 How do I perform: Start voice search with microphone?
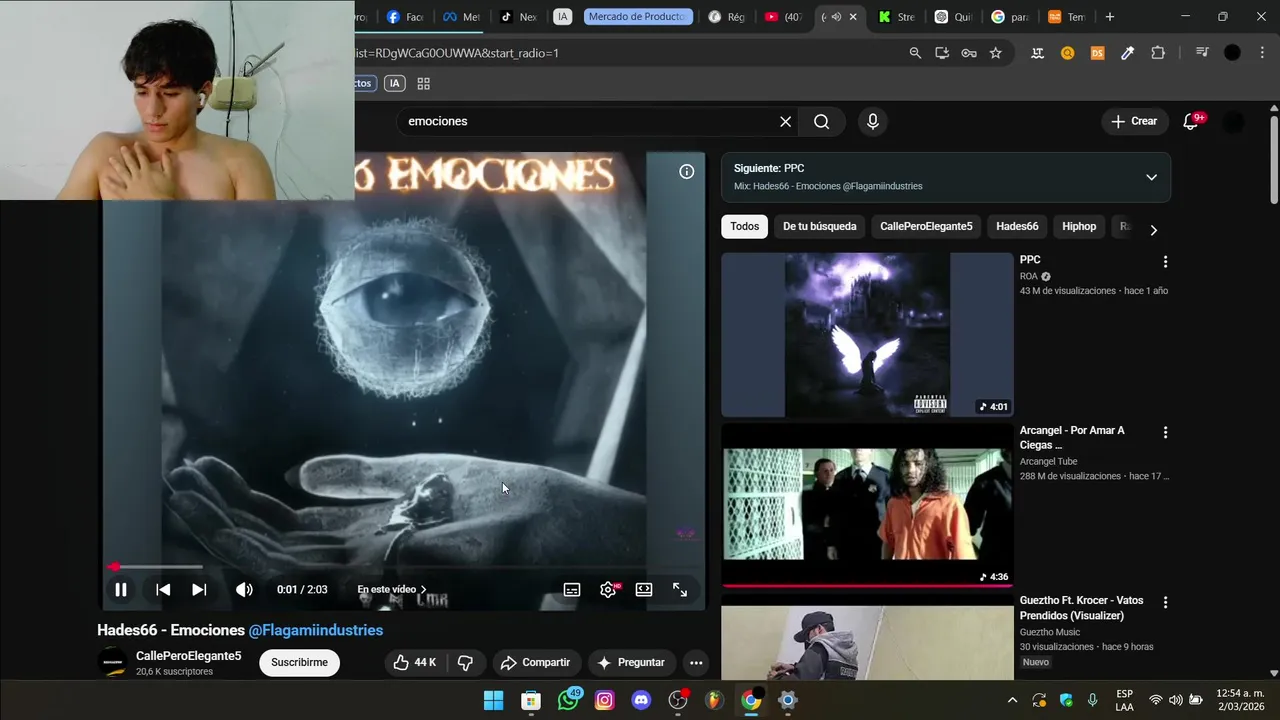click(x=873, y=122)
